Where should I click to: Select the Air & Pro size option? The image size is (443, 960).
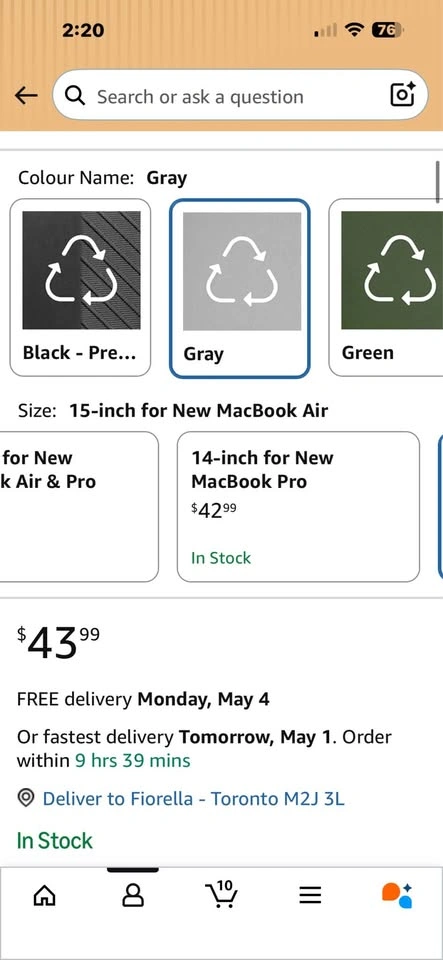tap(79, 506)
